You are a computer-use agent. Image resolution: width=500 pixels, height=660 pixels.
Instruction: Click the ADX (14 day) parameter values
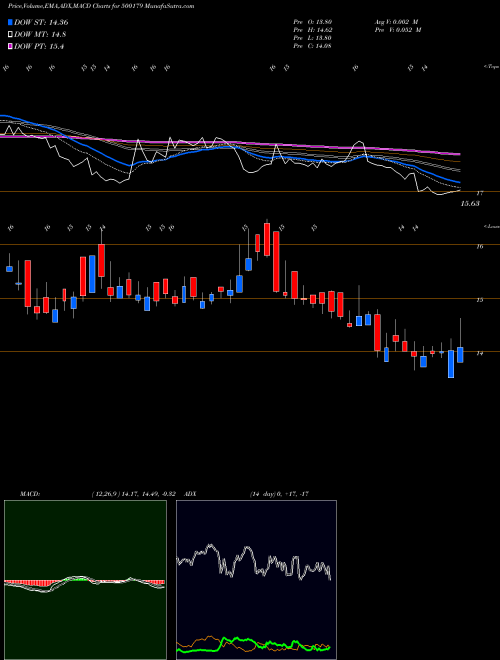coord(279,494)
